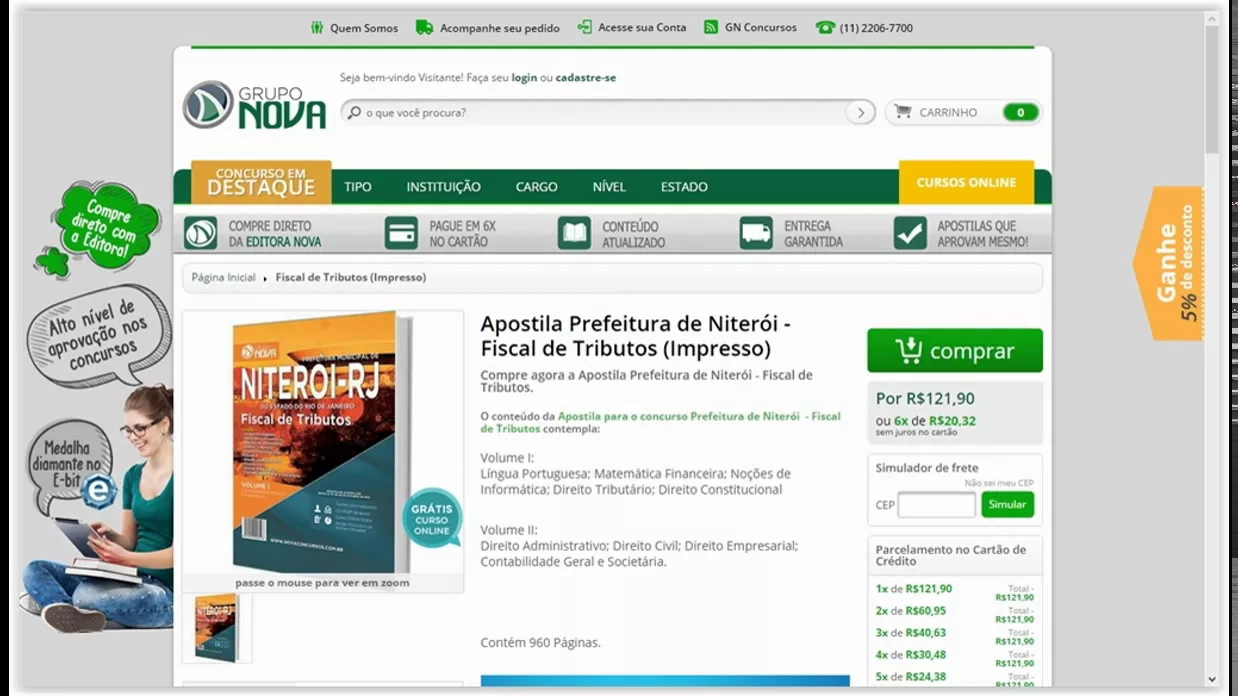The height and width of the screenshot is (696, 1238).
Task: Click the open book icon for Conteúdo Atualizado
Action: point(575,233)
